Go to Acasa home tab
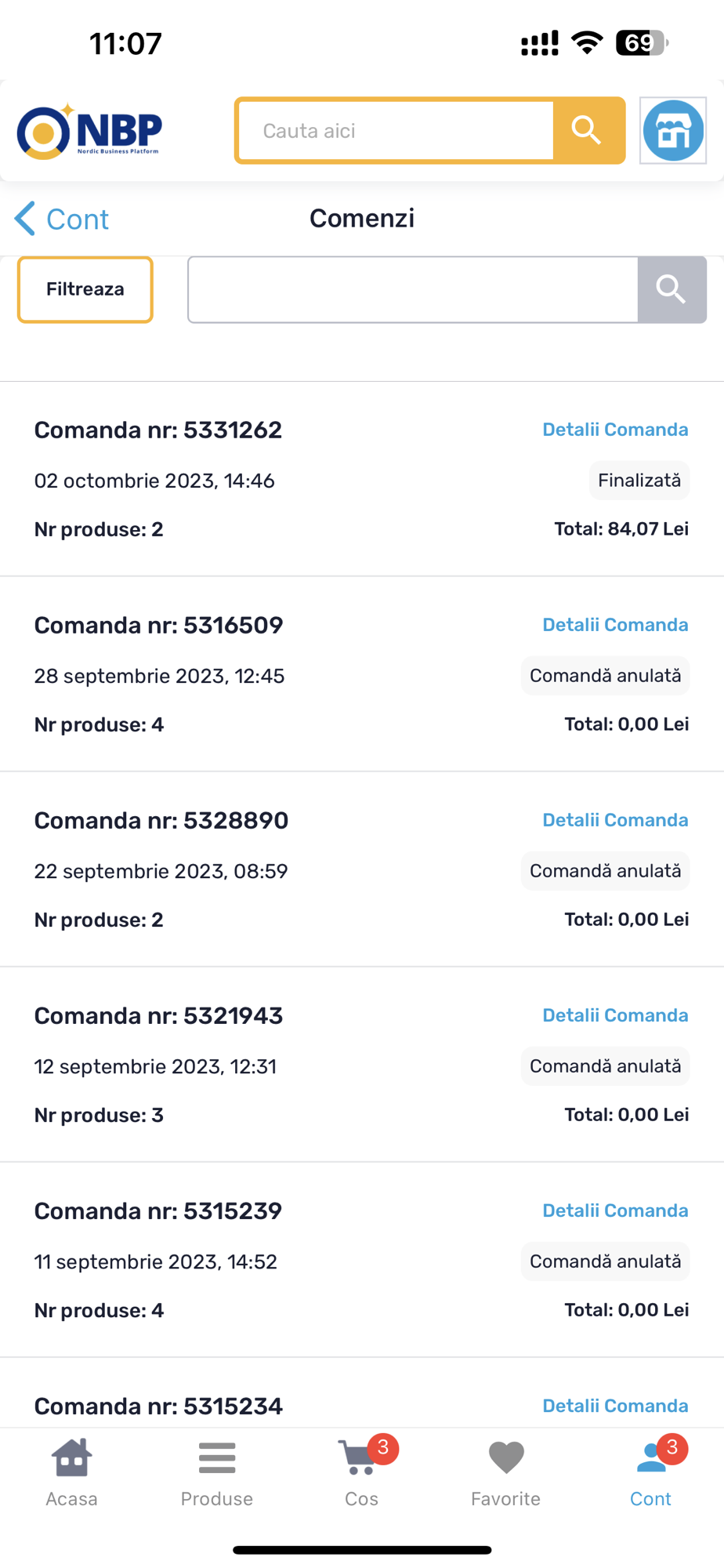The height and width of the screenshot is (1568, 724). point(72,1472)
